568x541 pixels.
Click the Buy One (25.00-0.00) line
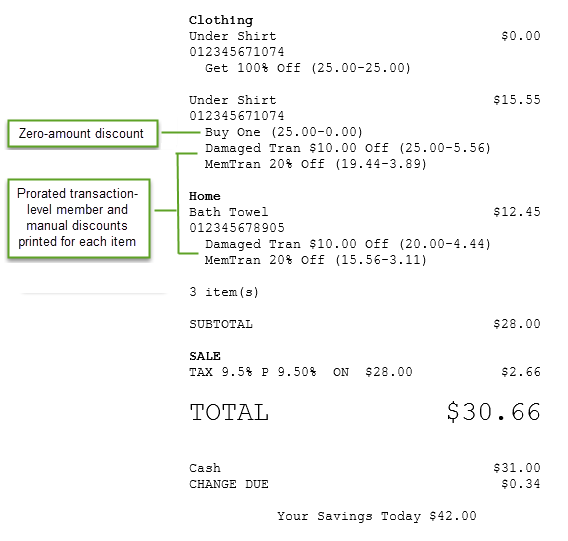pyautogui.click(x=284, y=132)
